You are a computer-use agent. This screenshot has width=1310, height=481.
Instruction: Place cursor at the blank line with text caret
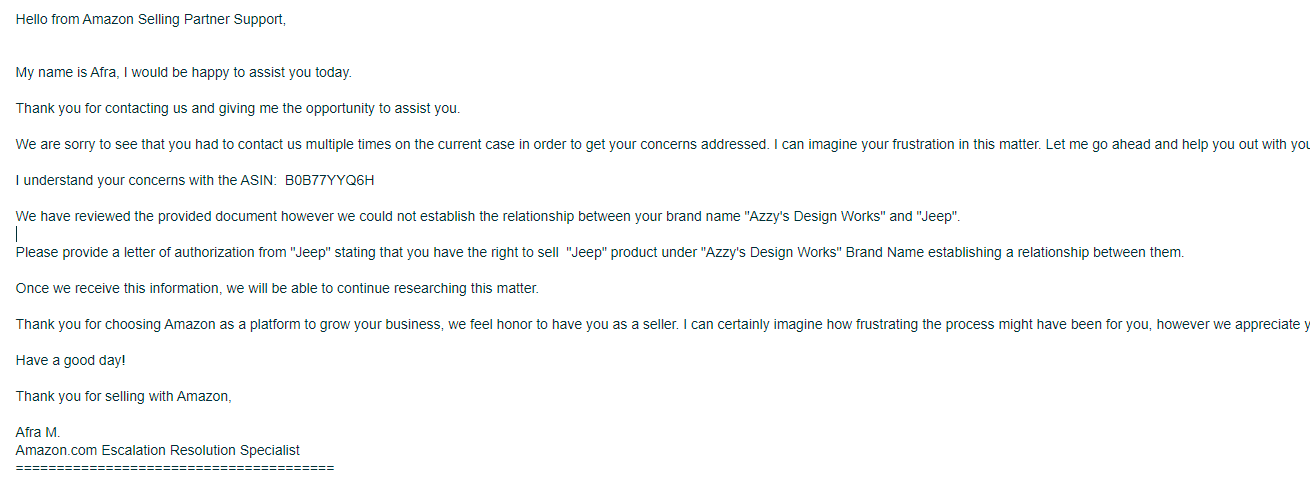pyautogui.click(x=17, y=234)
